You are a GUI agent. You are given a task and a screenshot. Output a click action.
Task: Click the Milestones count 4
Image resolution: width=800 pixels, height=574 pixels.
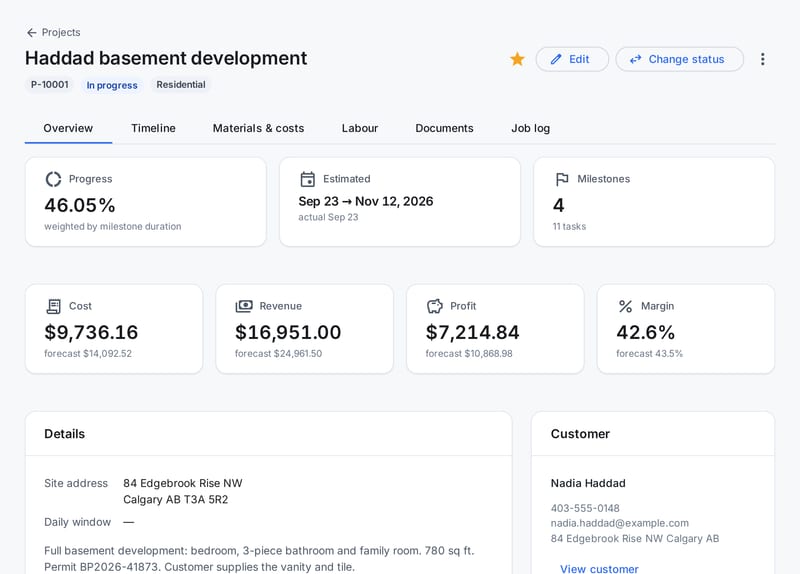[559, 205]
